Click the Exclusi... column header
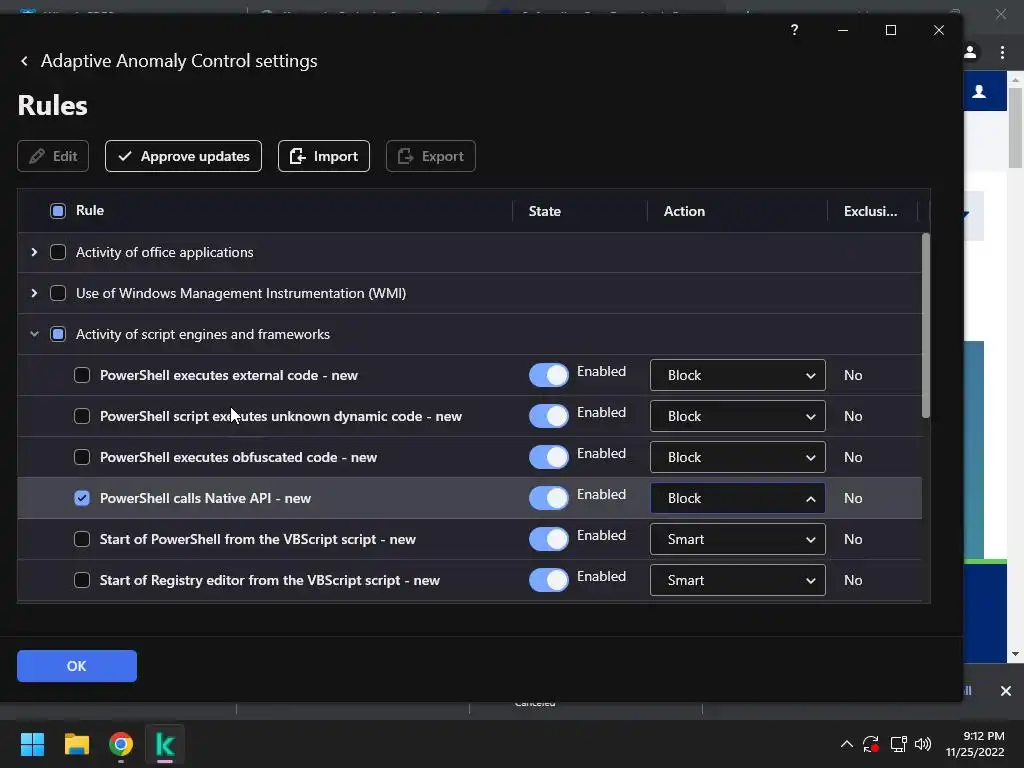Viewport: 1024px width, 768px height. (871, 211)
